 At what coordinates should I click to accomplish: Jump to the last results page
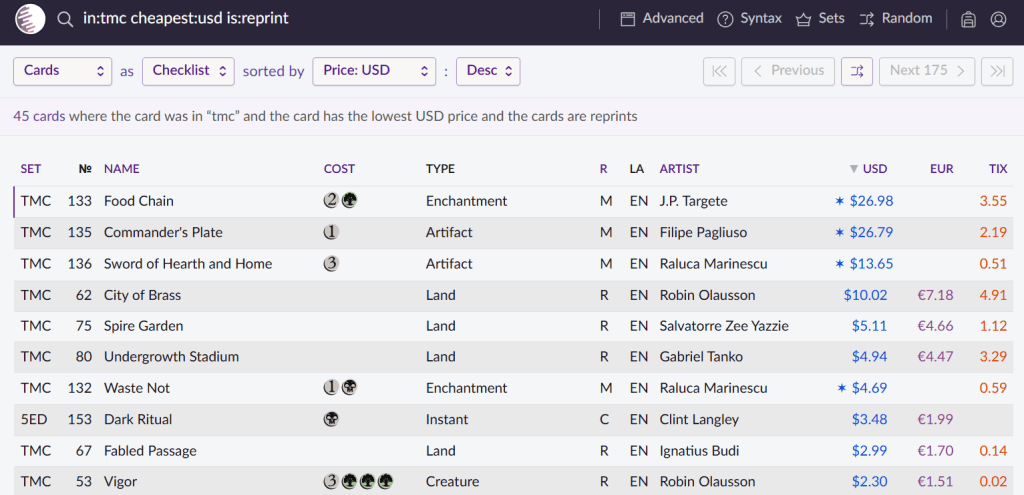[x=997, y=71]
